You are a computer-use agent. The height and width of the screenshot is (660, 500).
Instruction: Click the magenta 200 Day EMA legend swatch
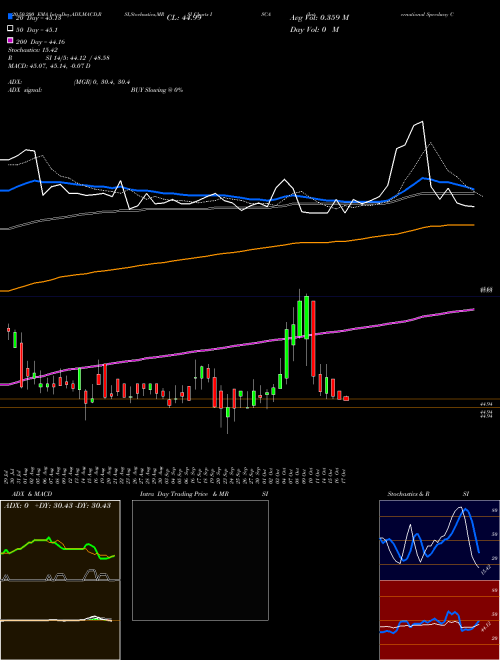click(x=10, y=41)
